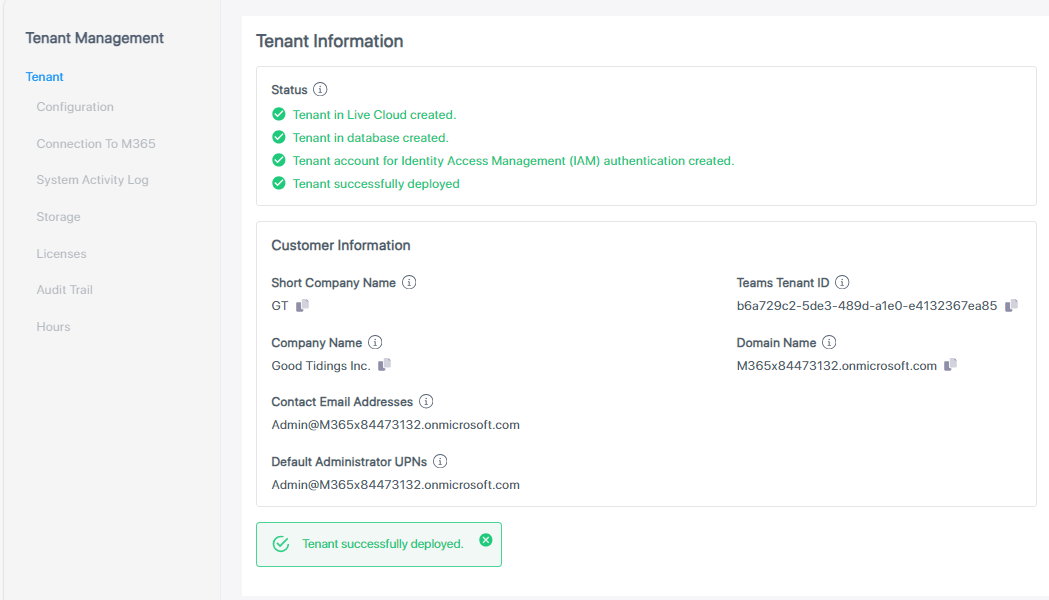Open the Configuration section
The image size is (1049, 600).
[75, 107]
